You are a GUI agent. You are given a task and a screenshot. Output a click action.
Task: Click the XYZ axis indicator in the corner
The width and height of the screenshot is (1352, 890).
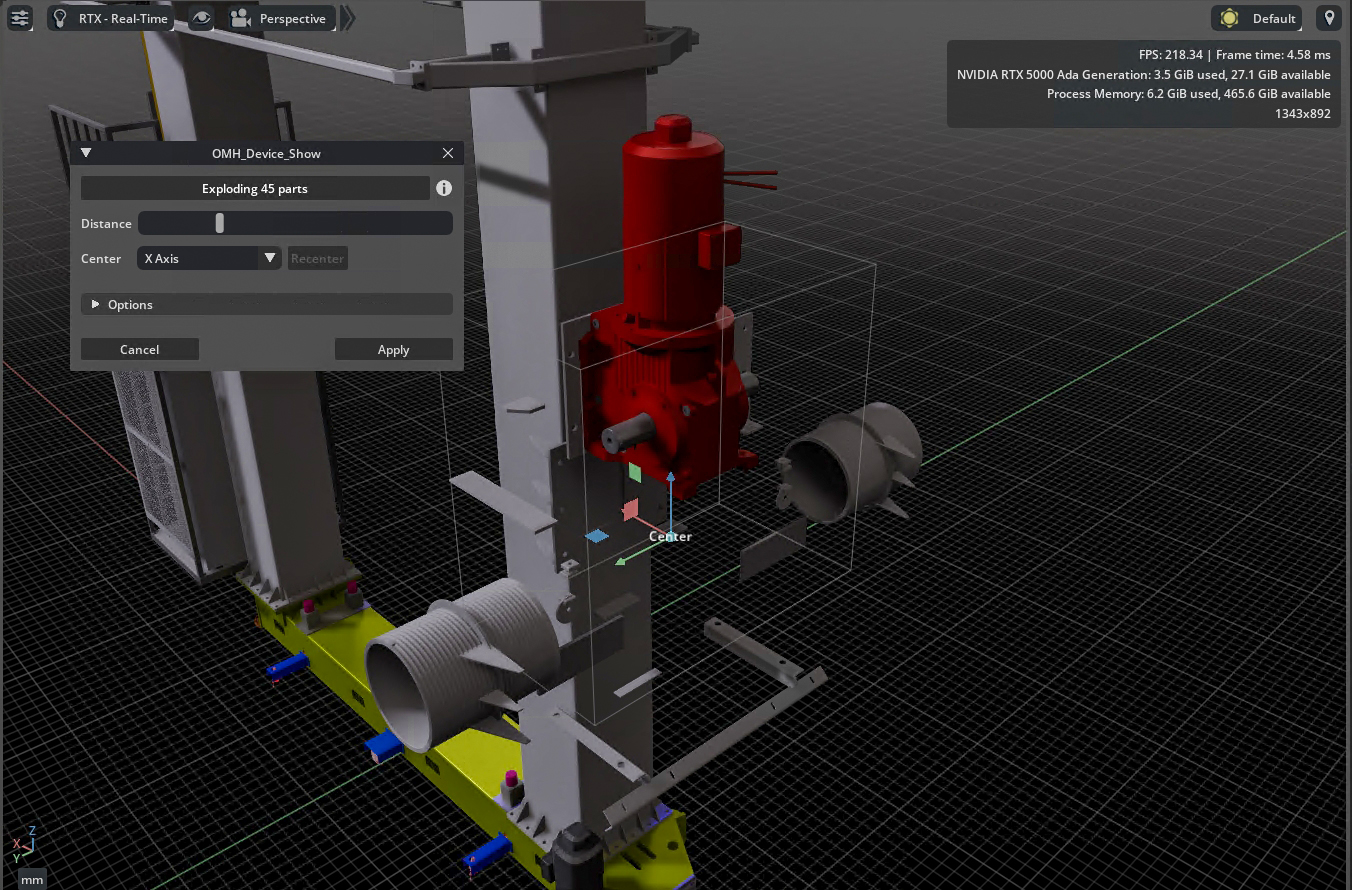(25, 845)
